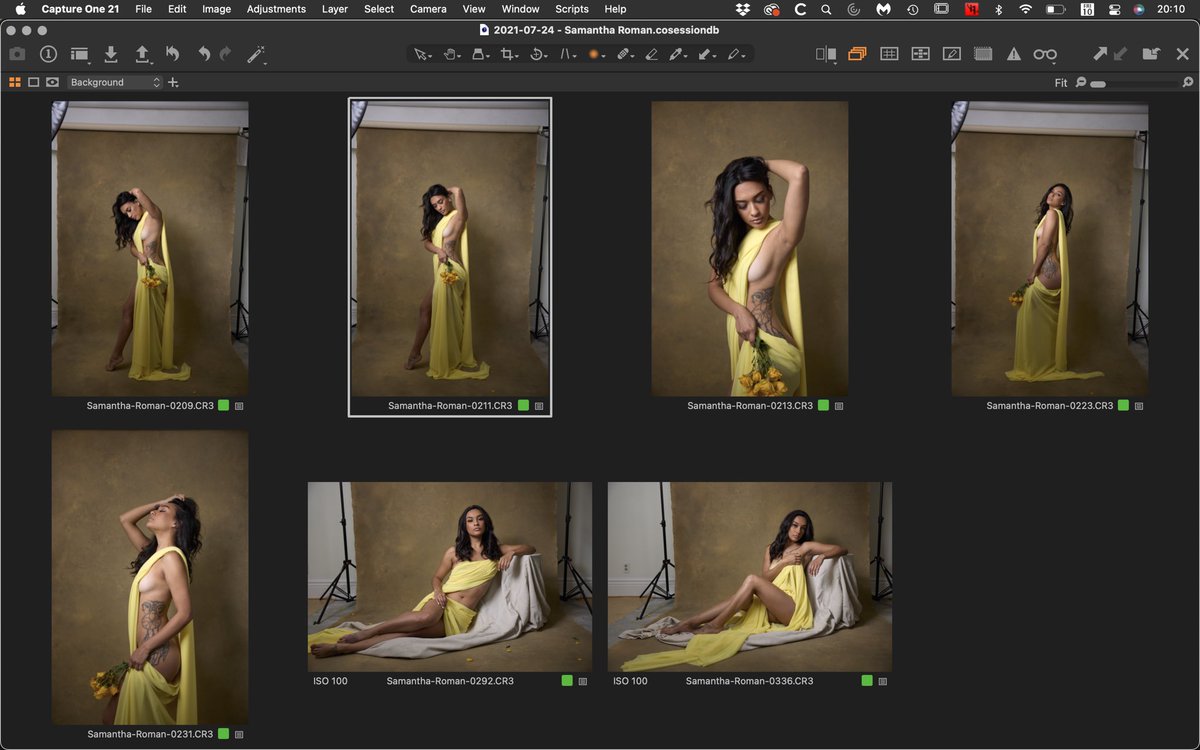
Task: Open the Auto Adjust magic wand dropdown
Action: pos(256,55)
